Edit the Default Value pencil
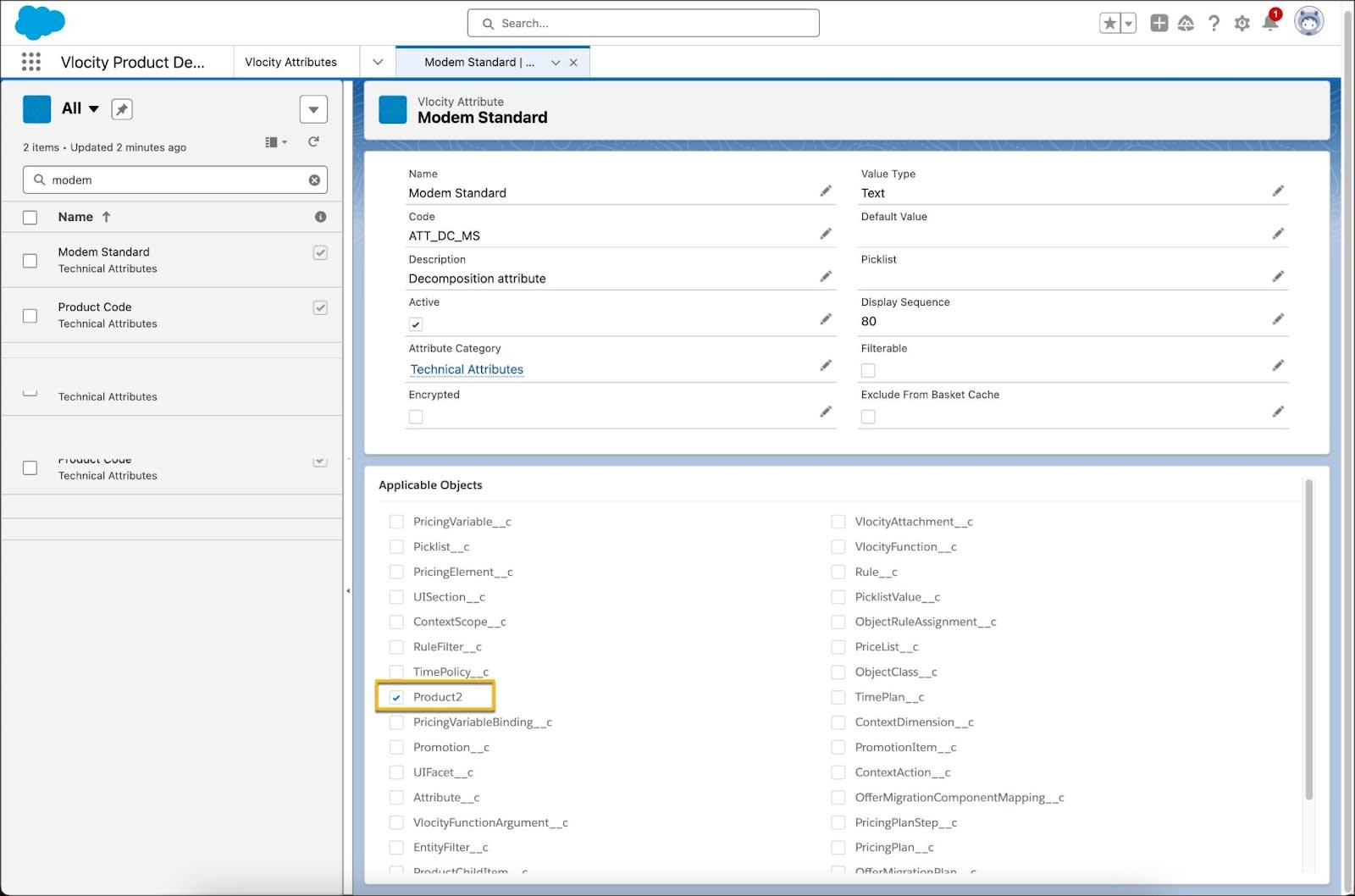The image size is (1355, 896). click(x=1278, y=234)
